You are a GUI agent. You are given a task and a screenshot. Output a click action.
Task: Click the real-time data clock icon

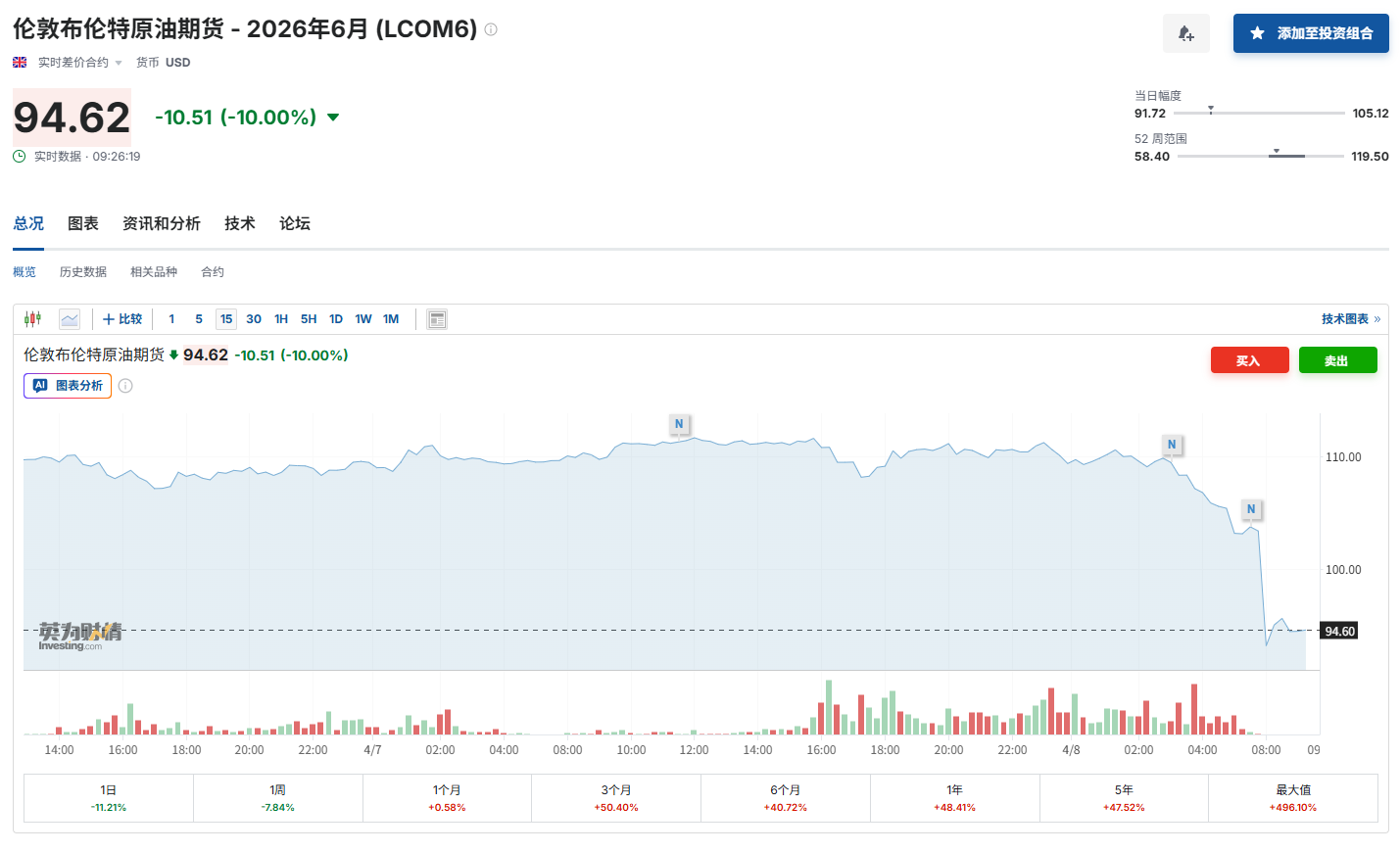(x=18, y=156)
